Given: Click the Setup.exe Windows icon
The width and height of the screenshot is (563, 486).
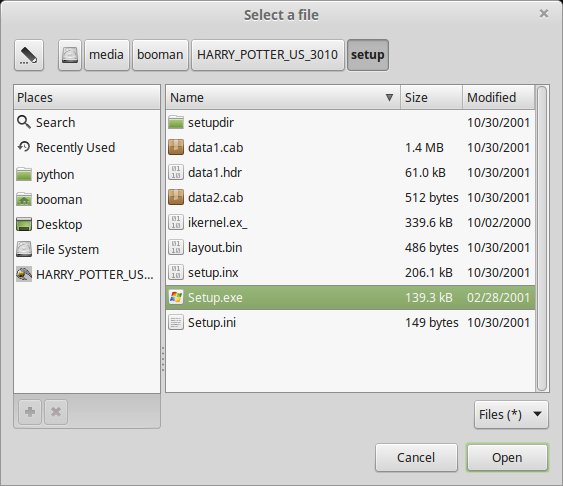Looking at the screenshot, I should pyautogui.click(x=176, y=298).
